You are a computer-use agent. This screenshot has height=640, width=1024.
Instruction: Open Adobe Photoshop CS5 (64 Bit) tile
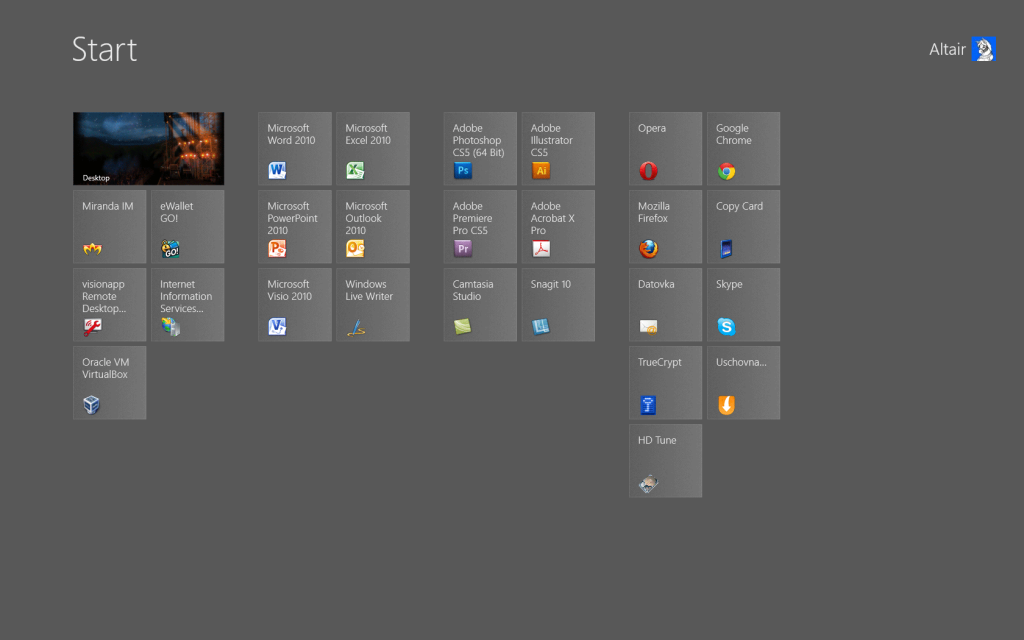480,148
